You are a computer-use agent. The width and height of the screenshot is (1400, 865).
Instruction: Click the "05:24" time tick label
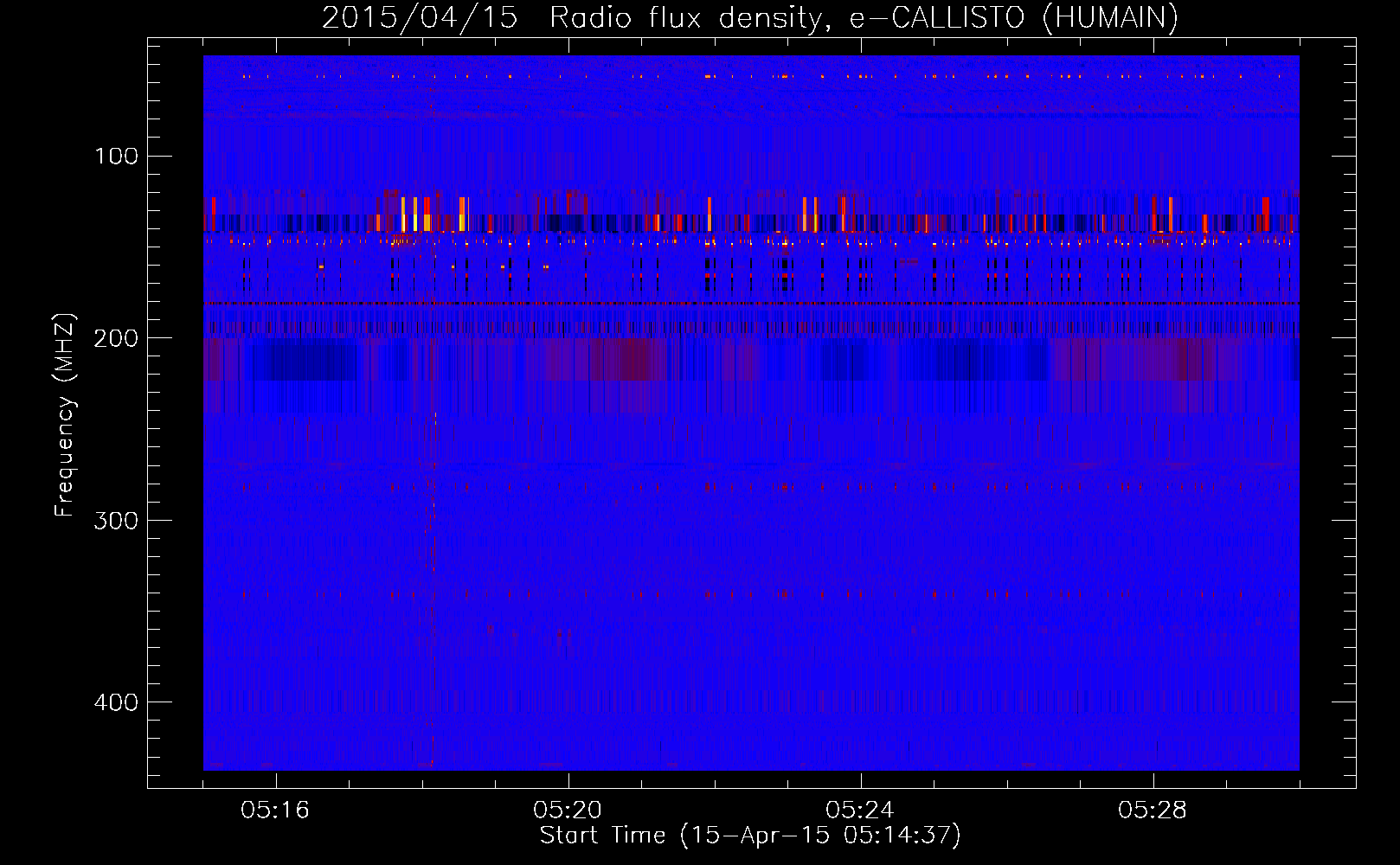860,811
